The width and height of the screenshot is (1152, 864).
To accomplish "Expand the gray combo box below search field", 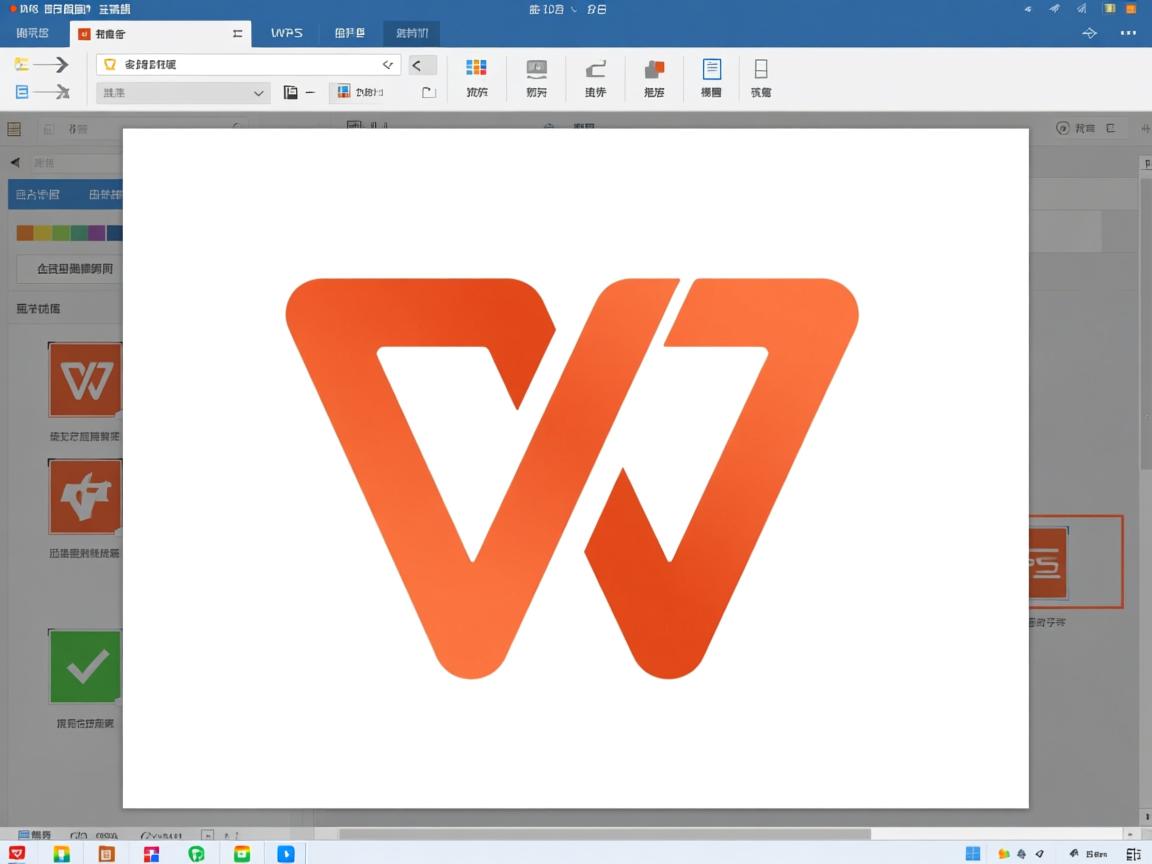I will 183,93.
